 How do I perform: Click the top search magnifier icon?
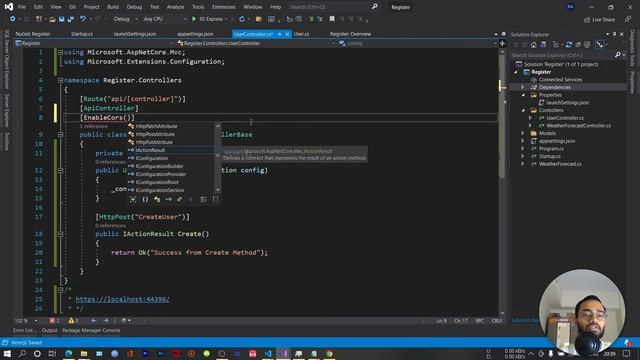pyautogui.click(x=374, y=7)
